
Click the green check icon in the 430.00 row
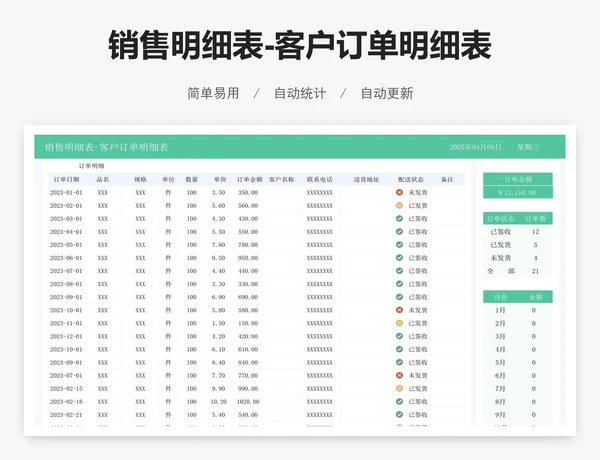[399, 219]
